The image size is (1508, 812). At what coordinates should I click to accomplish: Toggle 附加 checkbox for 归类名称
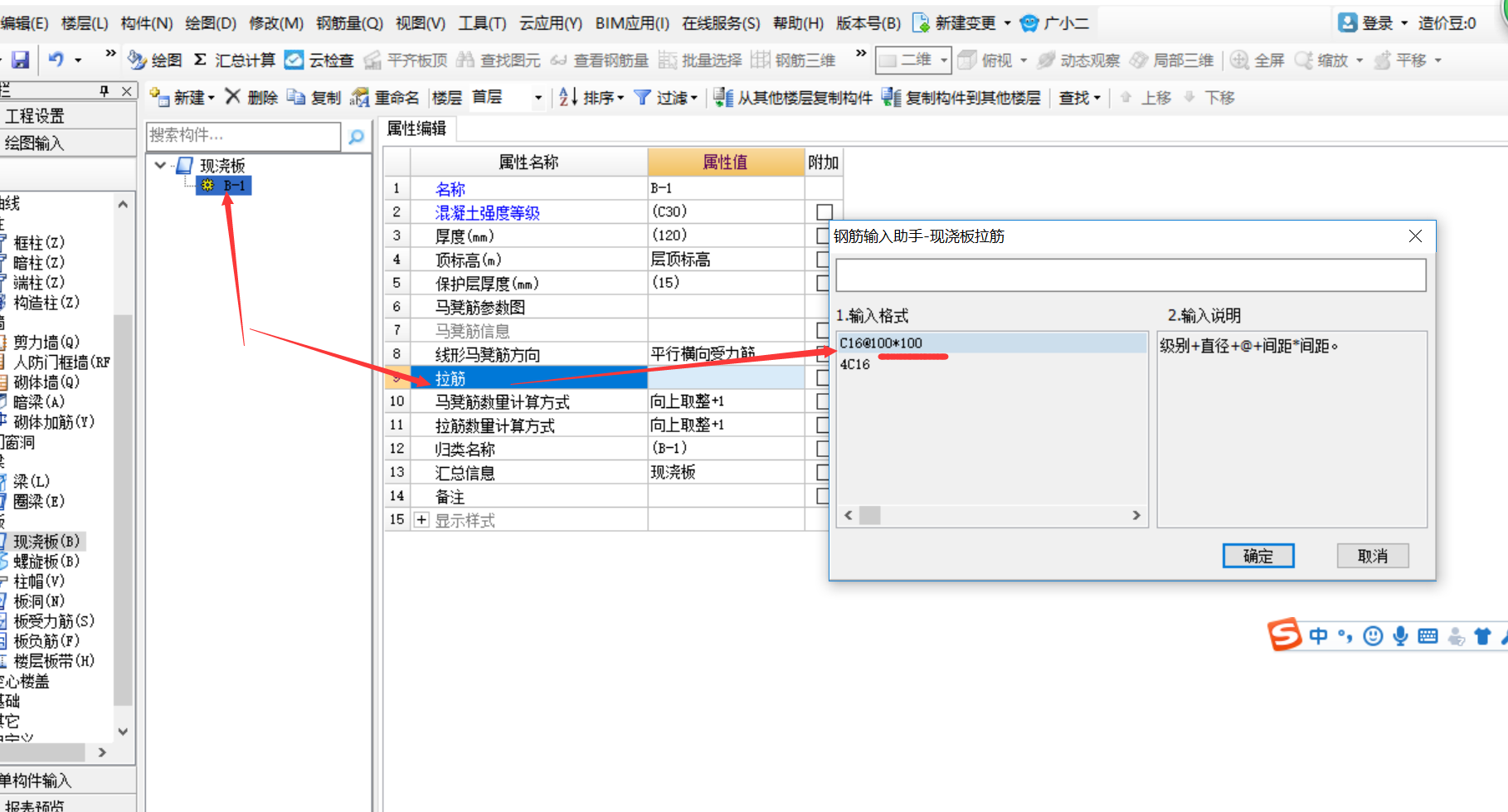[823, 449]
